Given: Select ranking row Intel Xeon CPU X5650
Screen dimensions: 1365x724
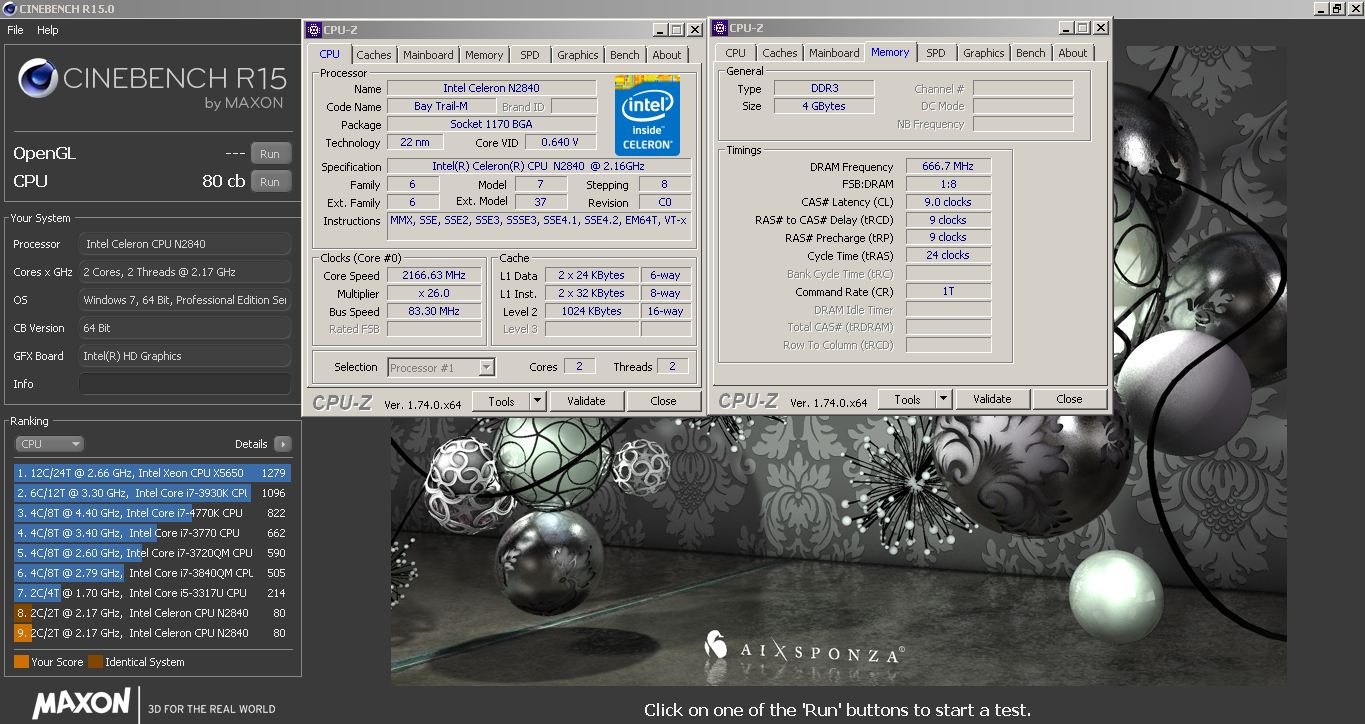Looking at the screenshot, I should click(151, 473).
